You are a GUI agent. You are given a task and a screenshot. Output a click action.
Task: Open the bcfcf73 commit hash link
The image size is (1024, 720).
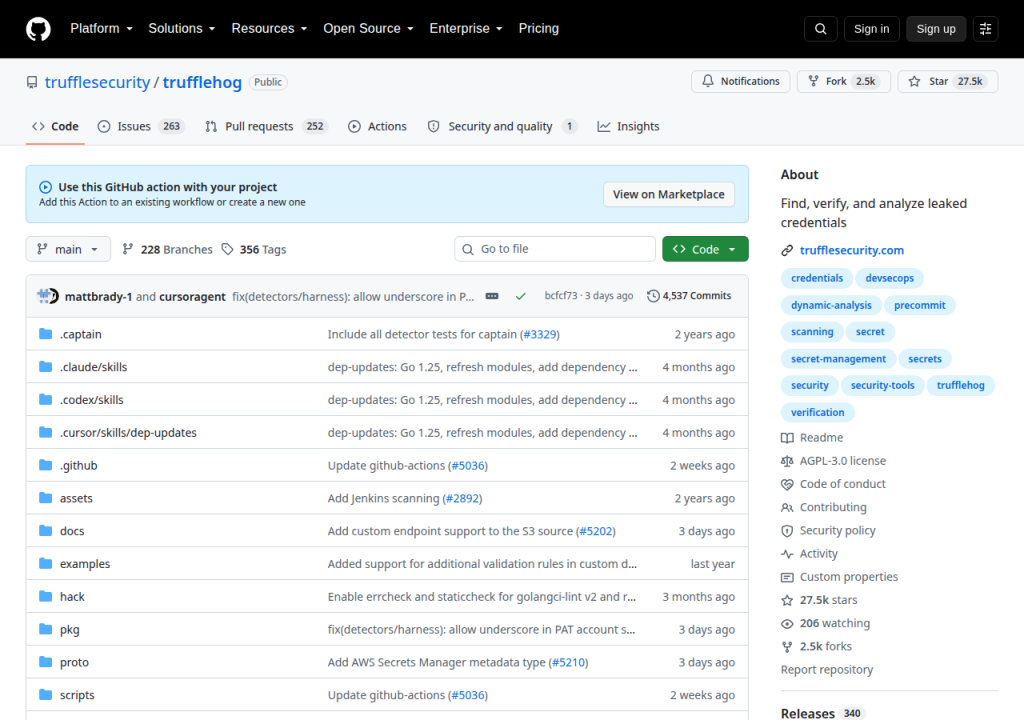tap(561, 296)
